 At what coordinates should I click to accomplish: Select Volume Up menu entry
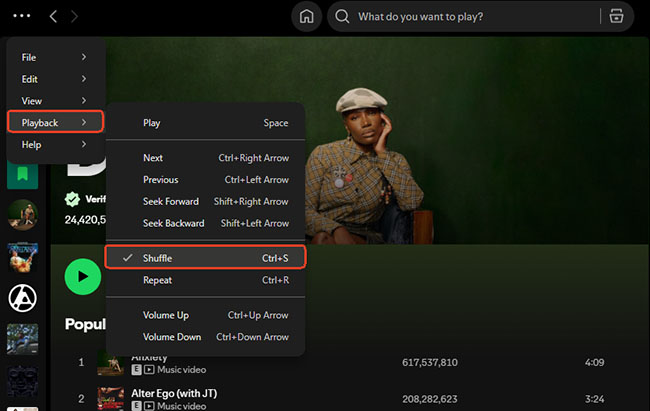pos(206,315)
